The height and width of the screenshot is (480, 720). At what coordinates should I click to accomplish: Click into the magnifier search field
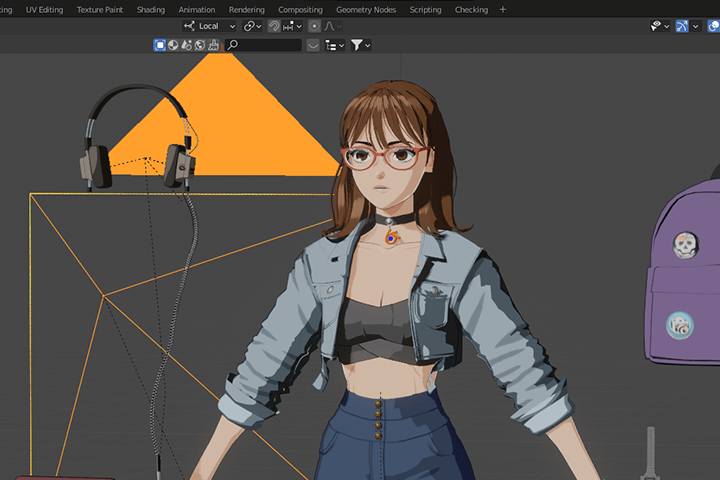[x=263, y=45]
